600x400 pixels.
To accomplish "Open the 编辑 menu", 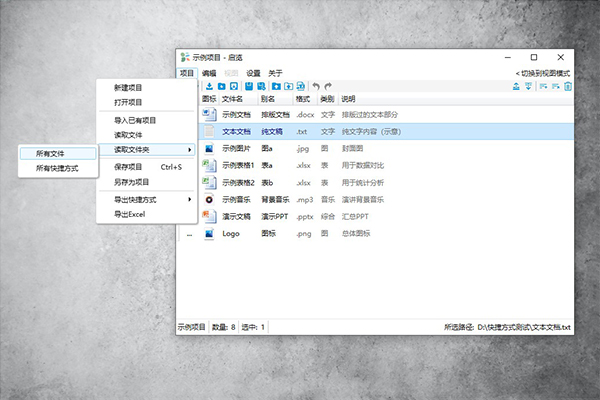I will (209, 73).
